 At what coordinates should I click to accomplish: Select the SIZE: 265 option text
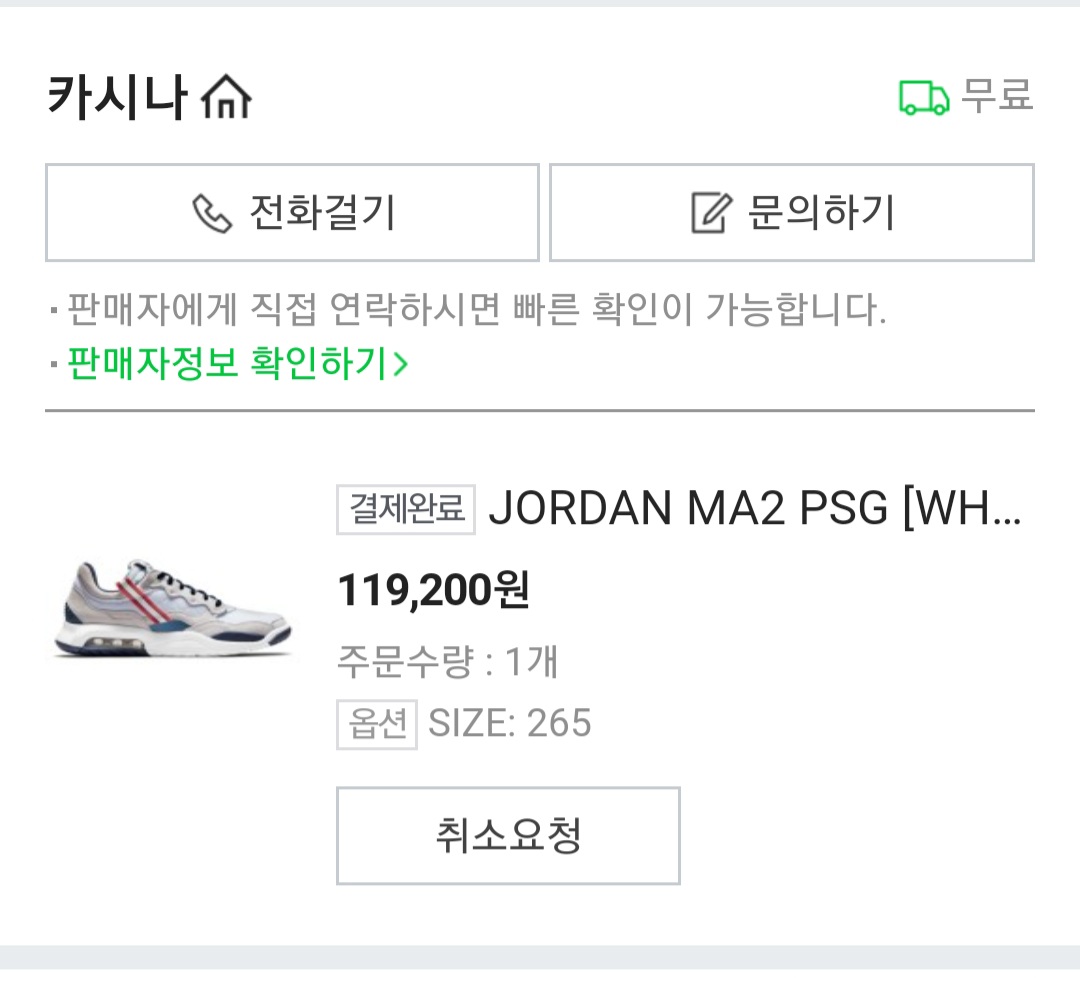[510, 723]
